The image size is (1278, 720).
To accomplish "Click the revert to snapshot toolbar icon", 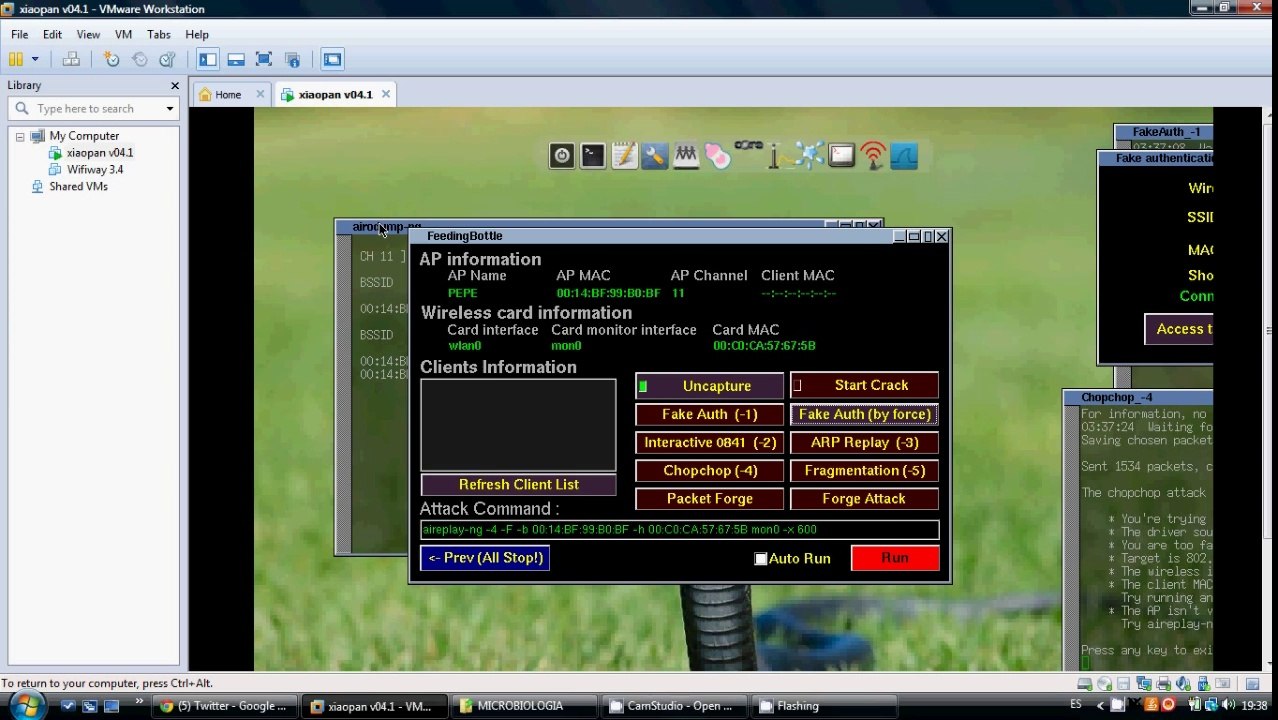I will (139, 60).
